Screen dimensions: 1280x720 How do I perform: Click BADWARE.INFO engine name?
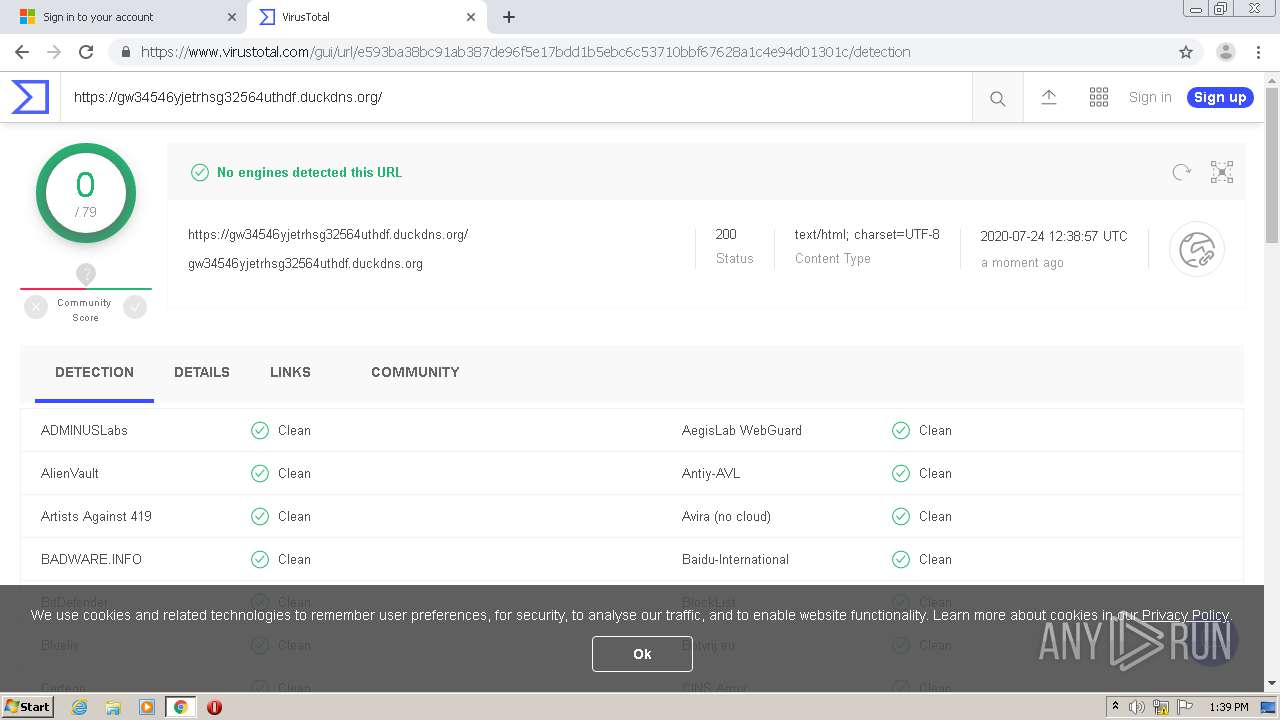pyautogui.click(x=91, y=559)
